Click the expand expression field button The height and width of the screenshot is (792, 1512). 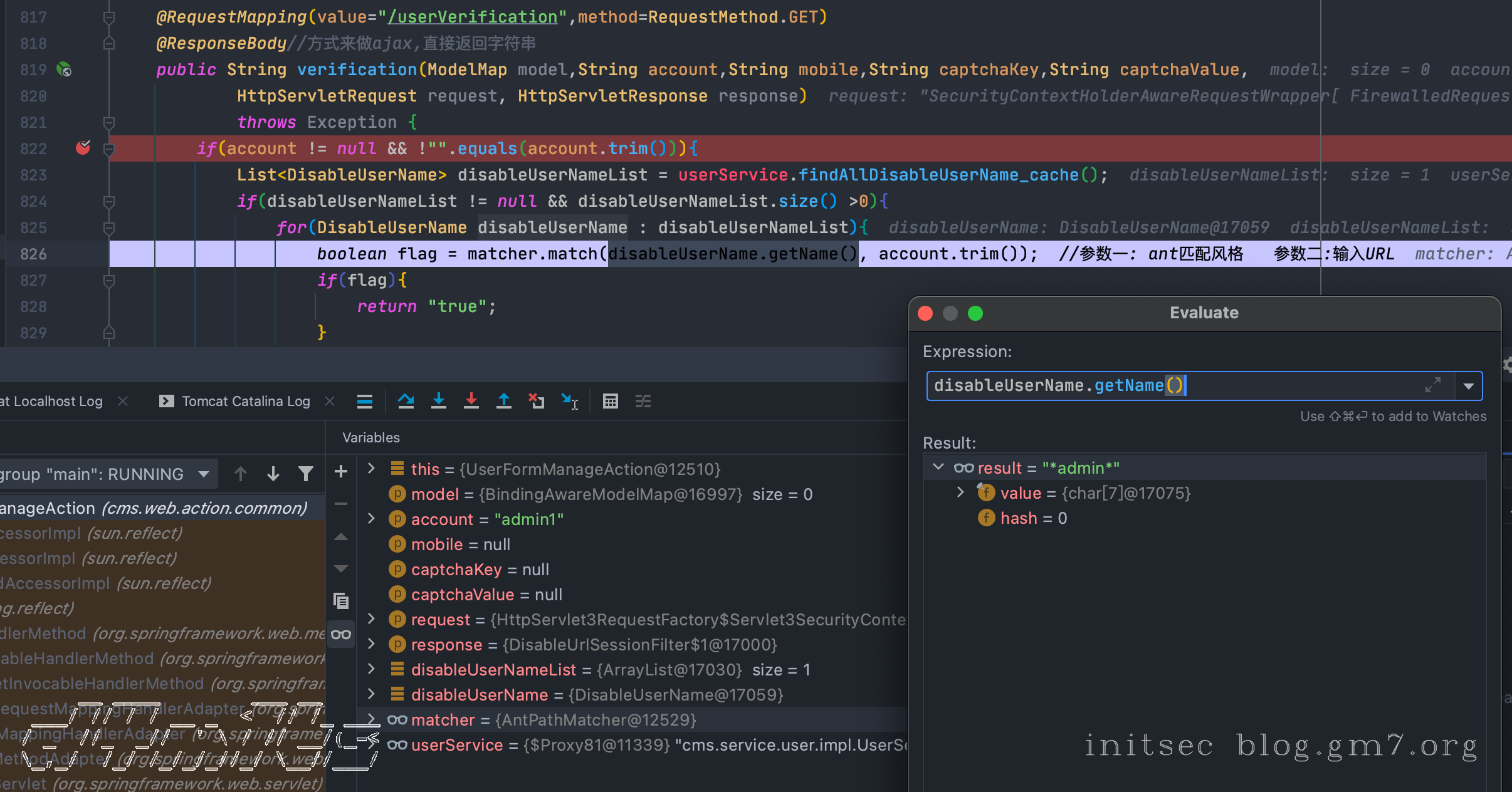[x=1432, y=385]
